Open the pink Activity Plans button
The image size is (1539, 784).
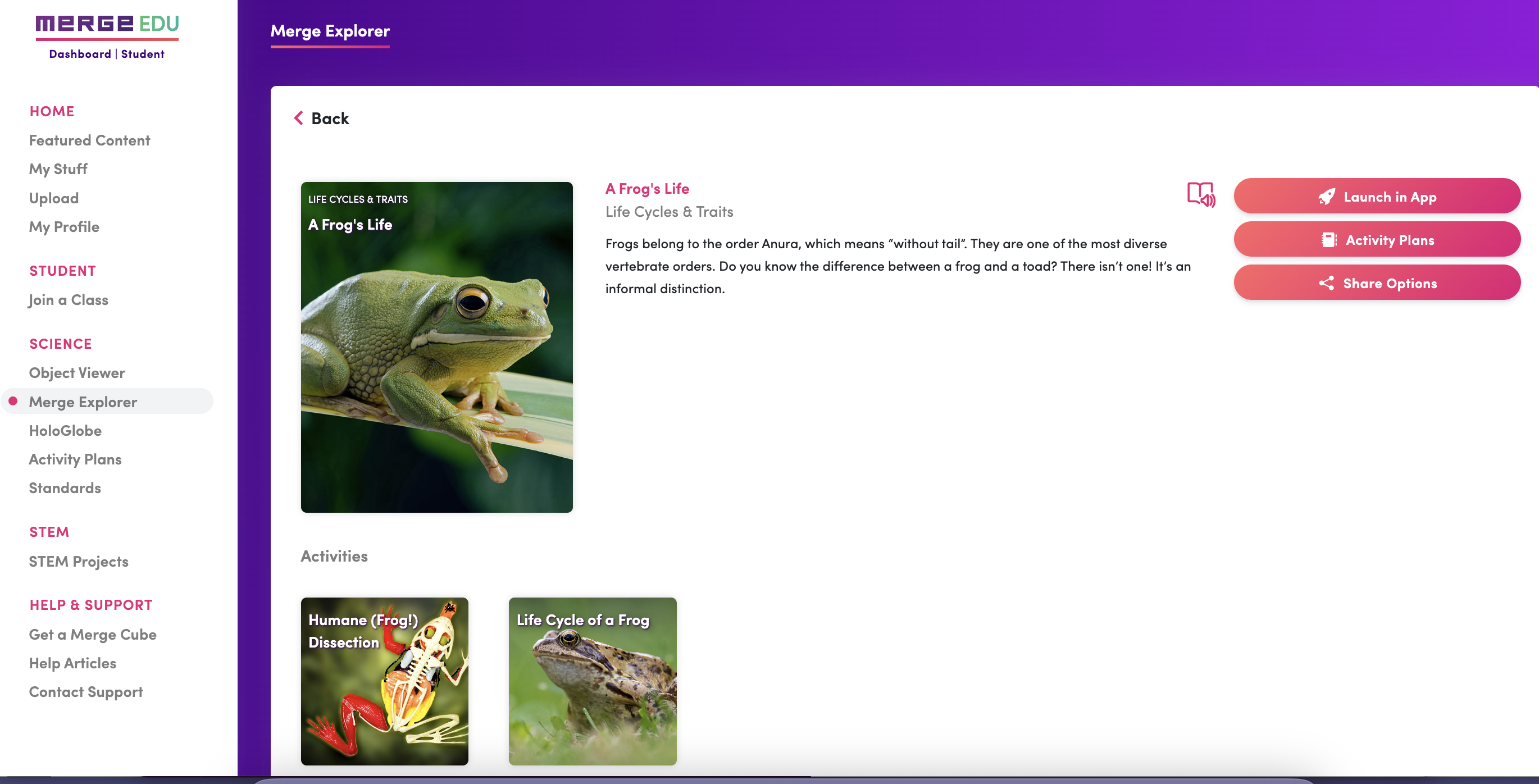[x=1377, y=239]
